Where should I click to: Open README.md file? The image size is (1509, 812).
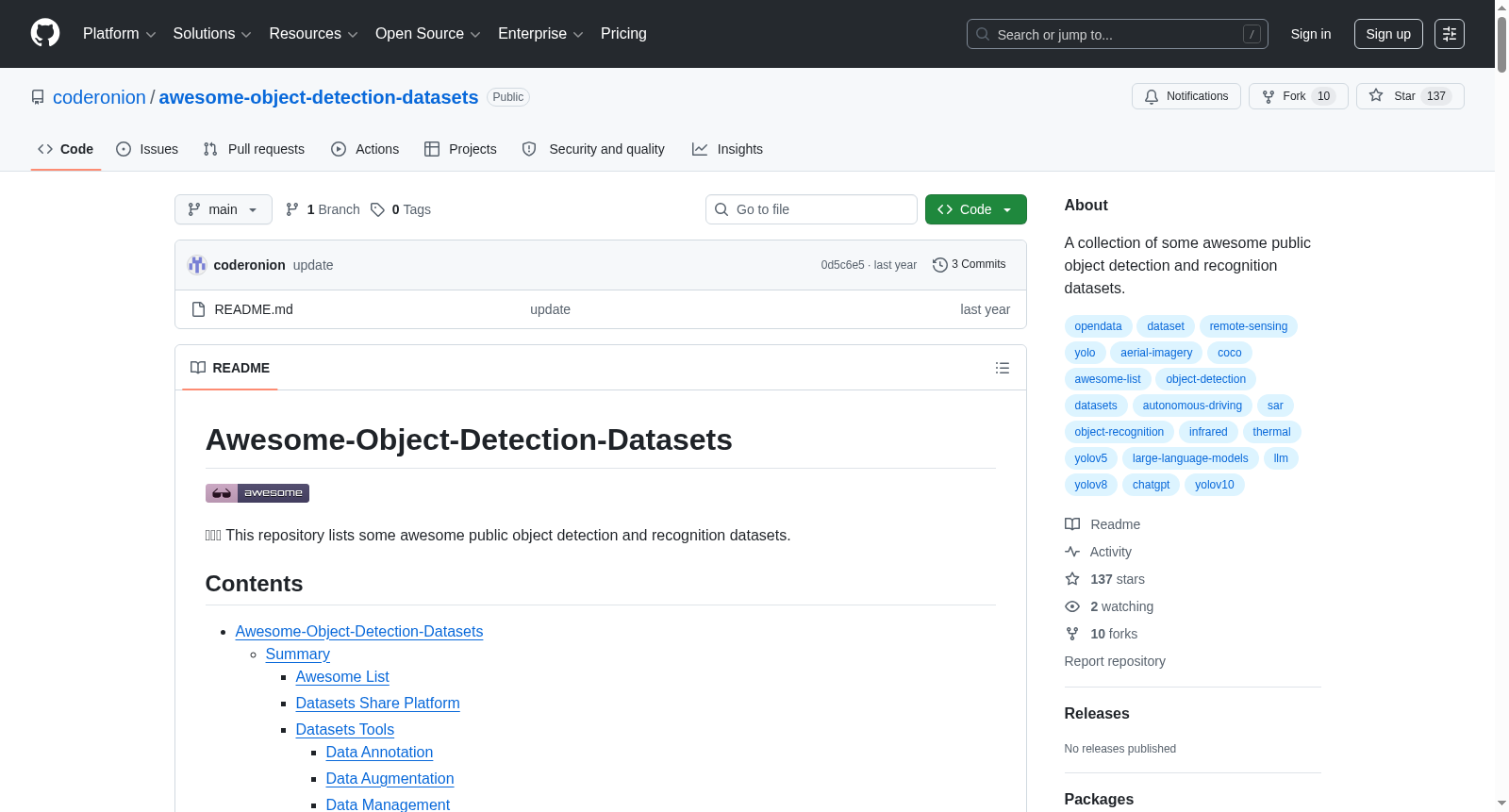254,309
